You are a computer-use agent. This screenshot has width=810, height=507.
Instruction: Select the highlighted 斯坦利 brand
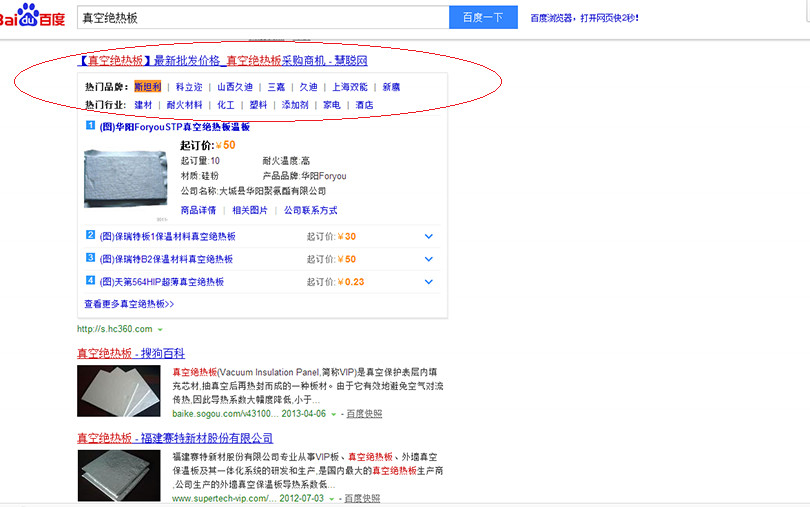pos(148,87)
